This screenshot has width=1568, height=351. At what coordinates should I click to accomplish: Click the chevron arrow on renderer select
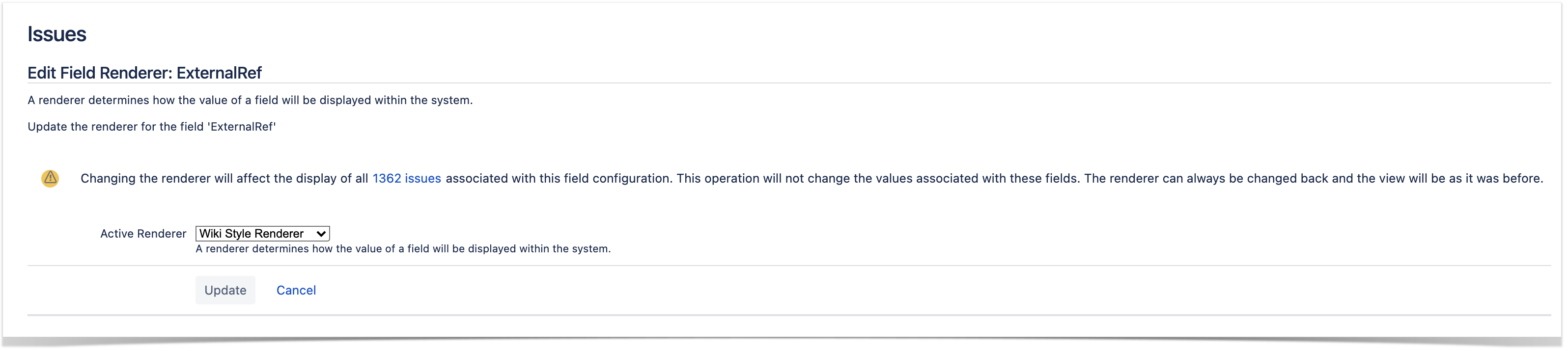321,234
